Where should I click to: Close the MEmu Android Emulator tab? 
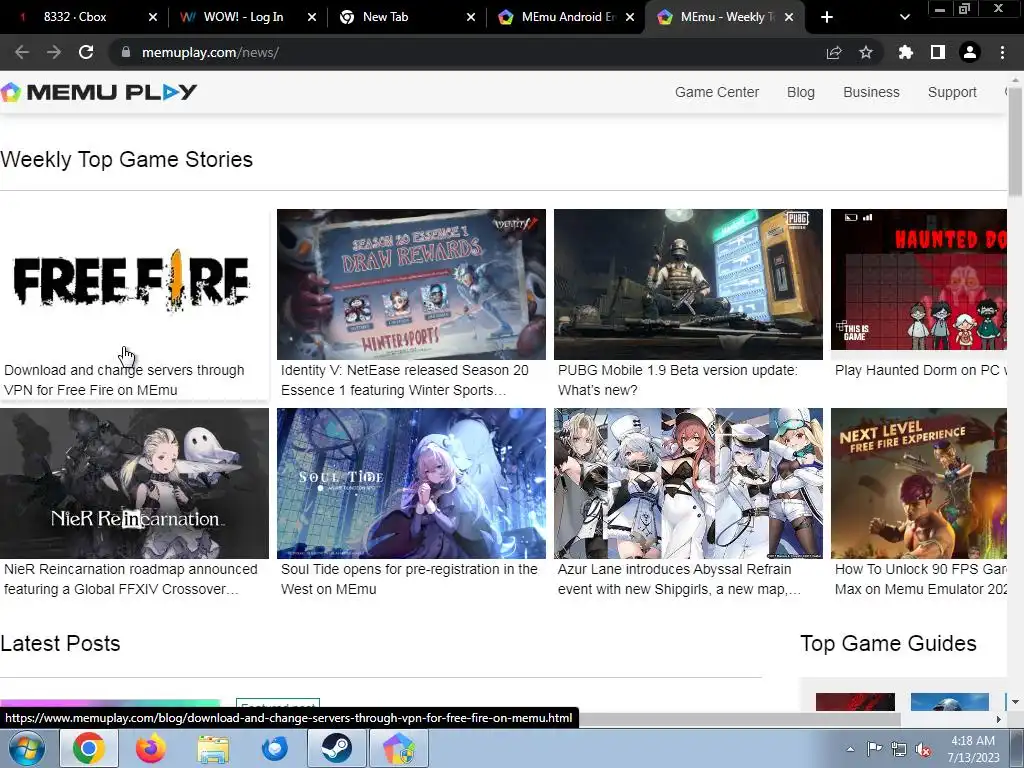pos(630,17)
